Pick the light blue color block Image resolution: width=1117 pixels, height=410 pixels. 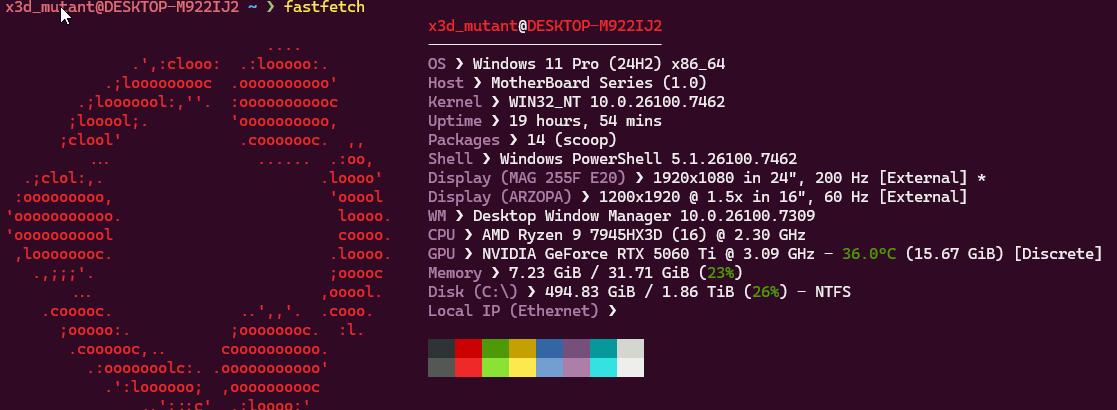(x=549, y=367)
